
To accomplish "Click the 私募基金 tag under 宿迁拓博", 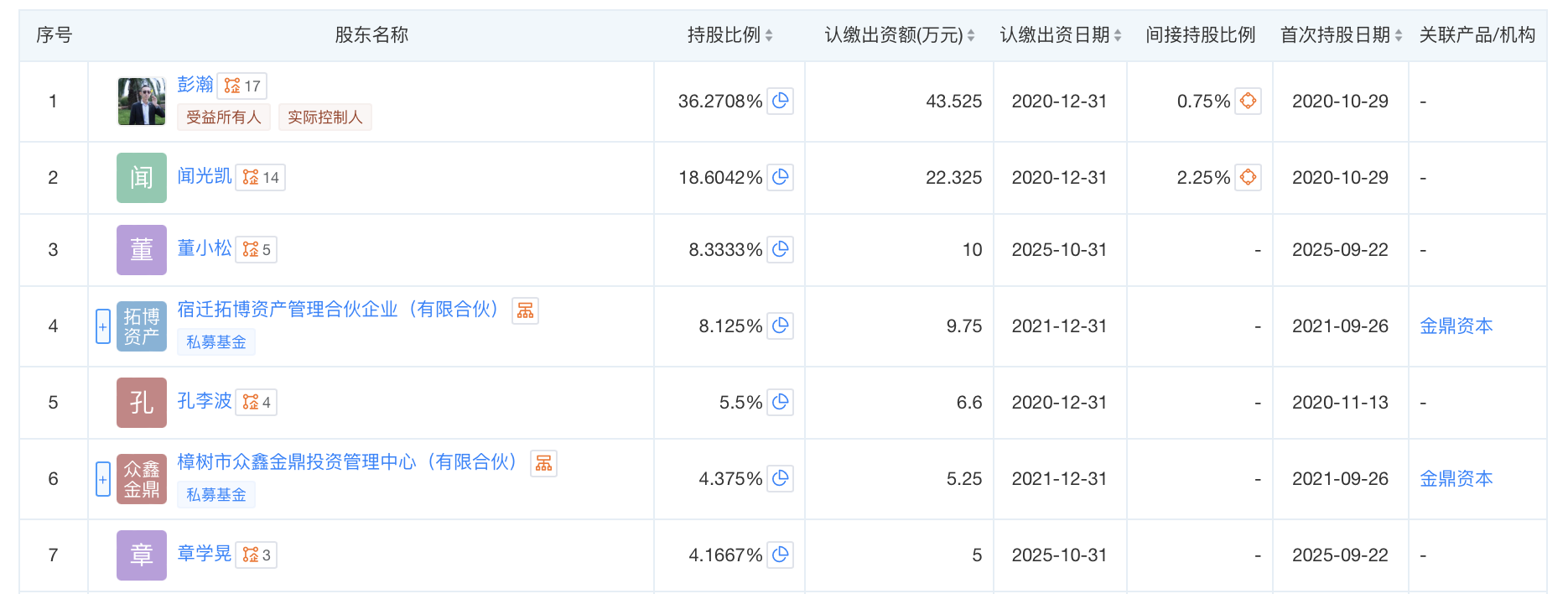I will 216,341.
